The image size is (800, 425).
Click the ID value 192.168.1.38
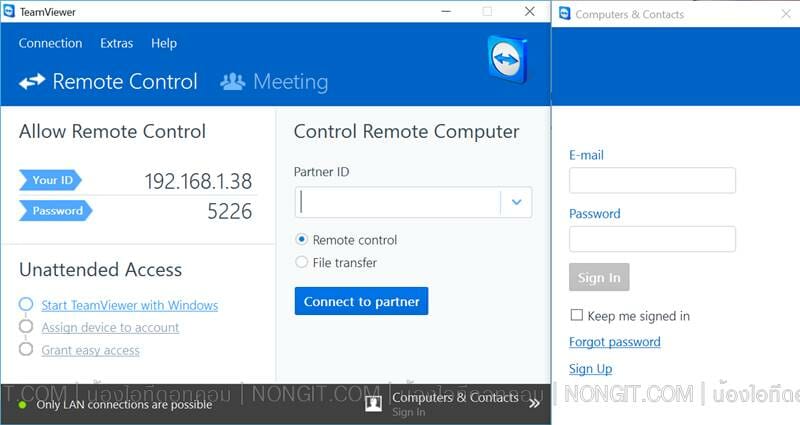point(198,181)
